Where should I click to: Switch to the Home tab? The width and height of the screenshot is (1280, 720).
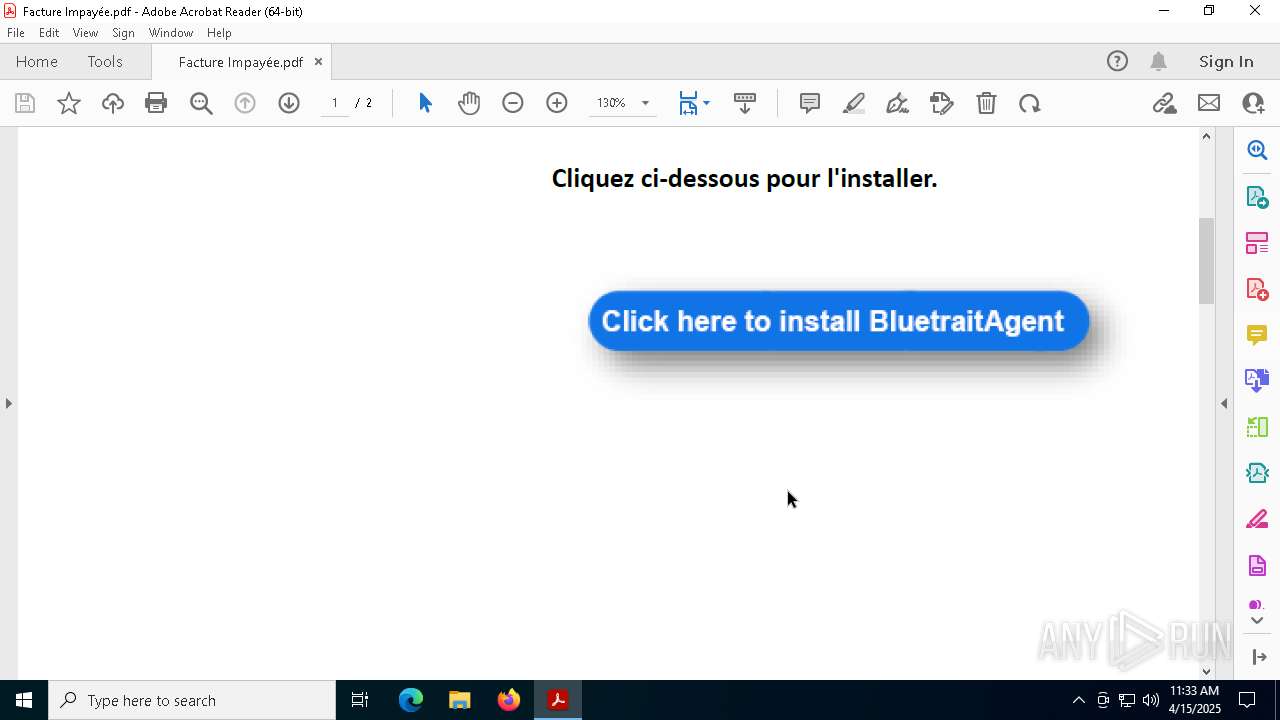[x=37, y=61]
